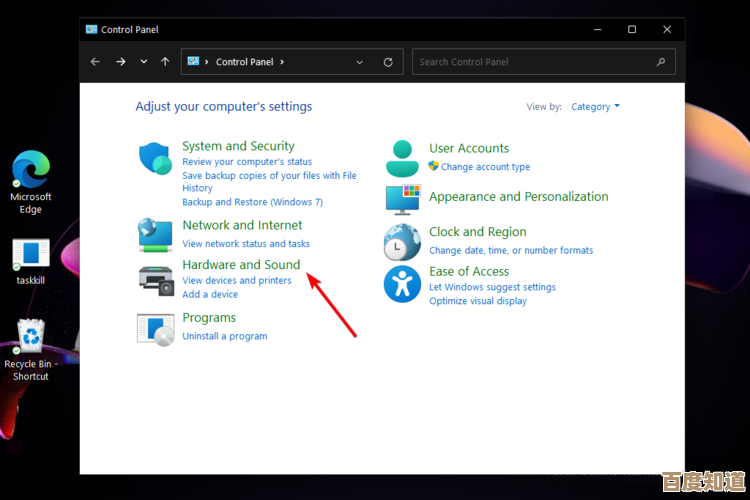Click the Ease of Access icon

[x=402, y=284]
